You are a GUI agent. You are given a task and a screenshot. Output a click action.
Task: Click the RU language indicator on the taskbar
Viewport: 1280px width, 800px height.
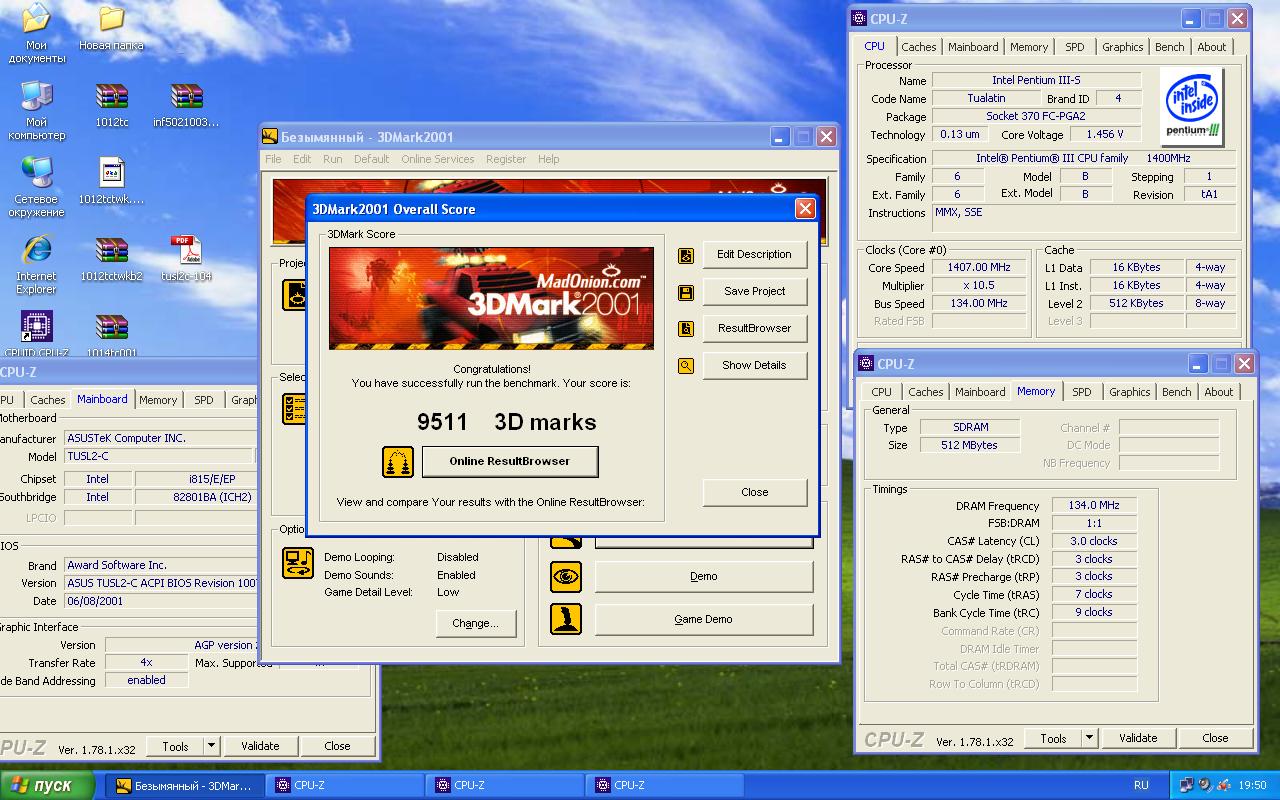pyautogui.click(x=1141, y=786)
